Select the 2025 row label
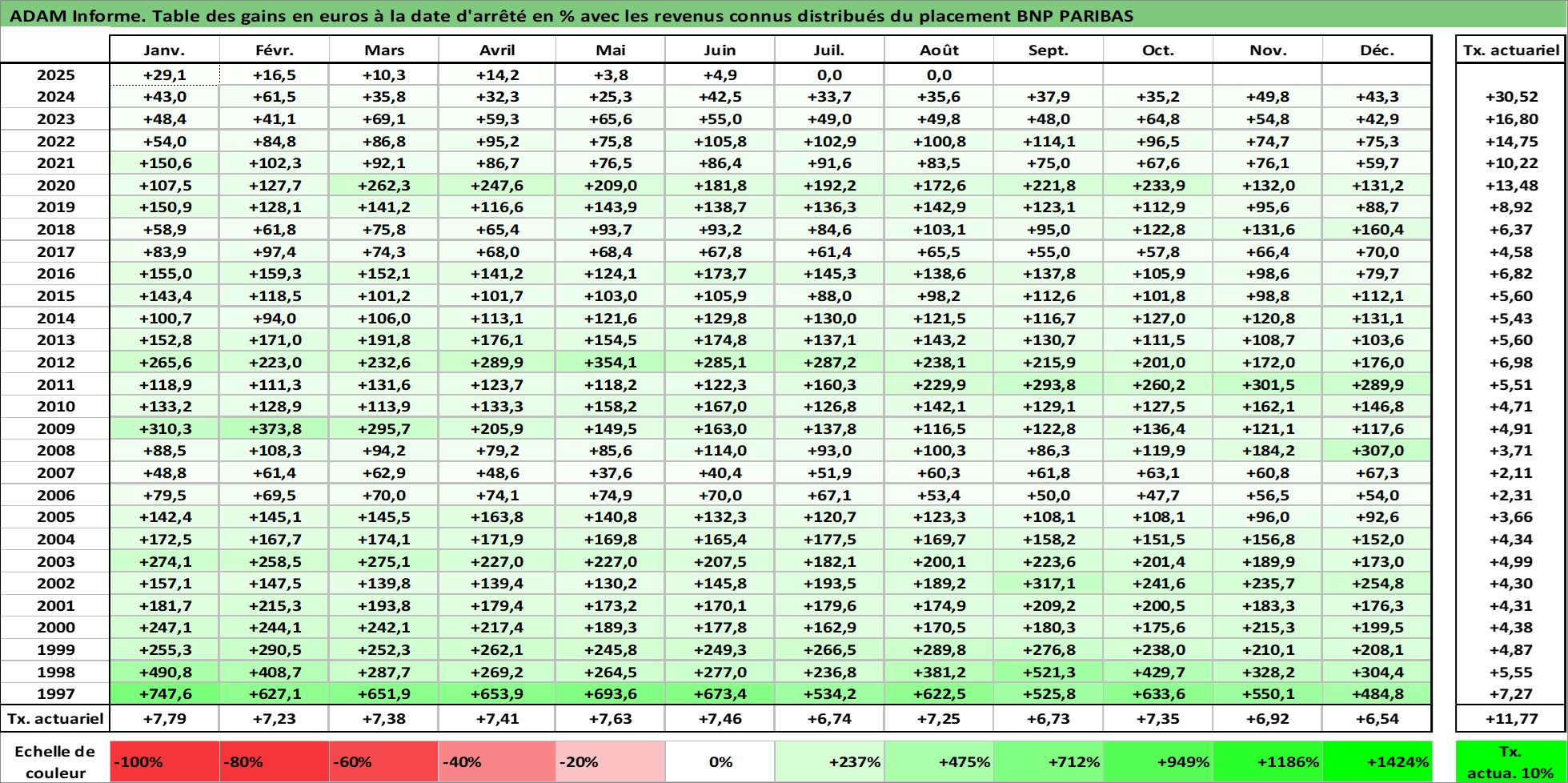 [x=55, y=75]
